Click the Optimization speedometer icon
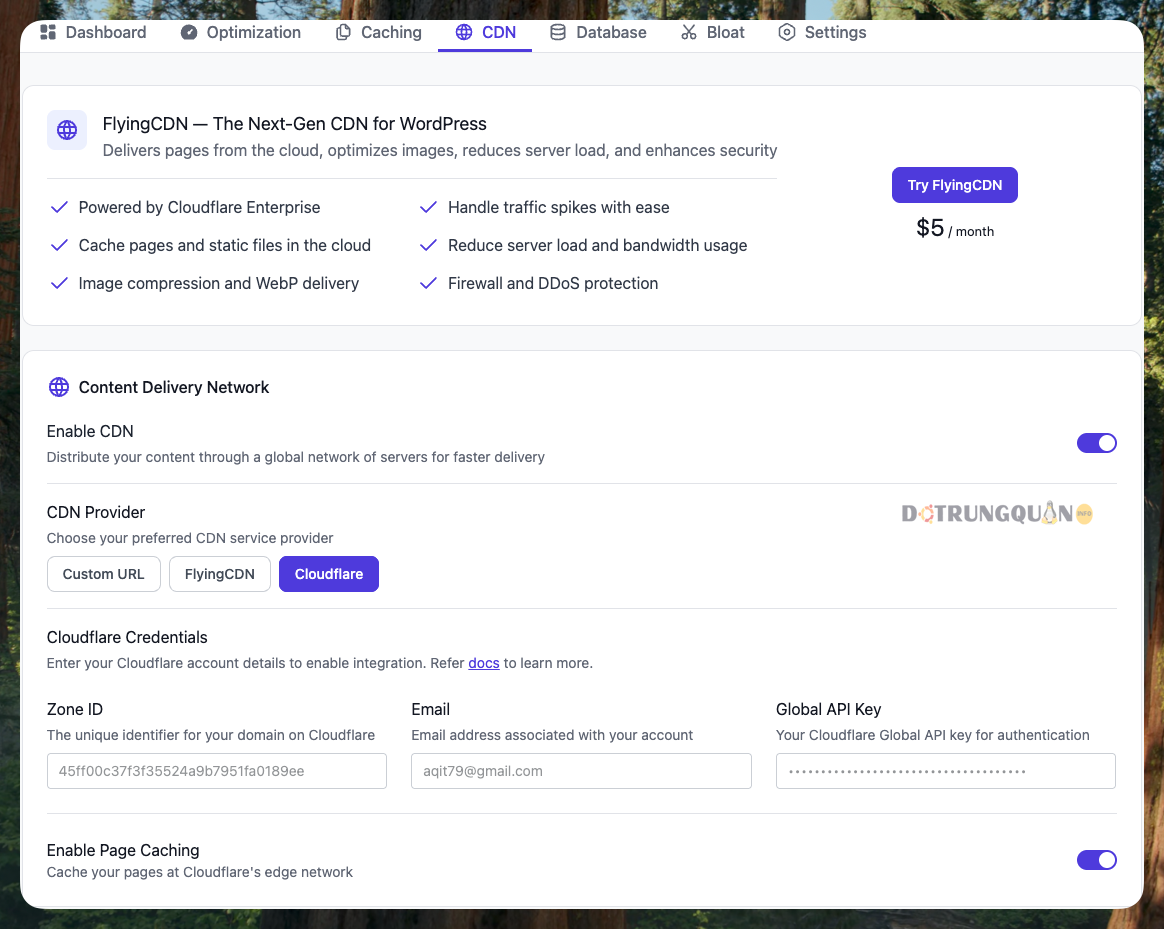 tap(189, 32)
